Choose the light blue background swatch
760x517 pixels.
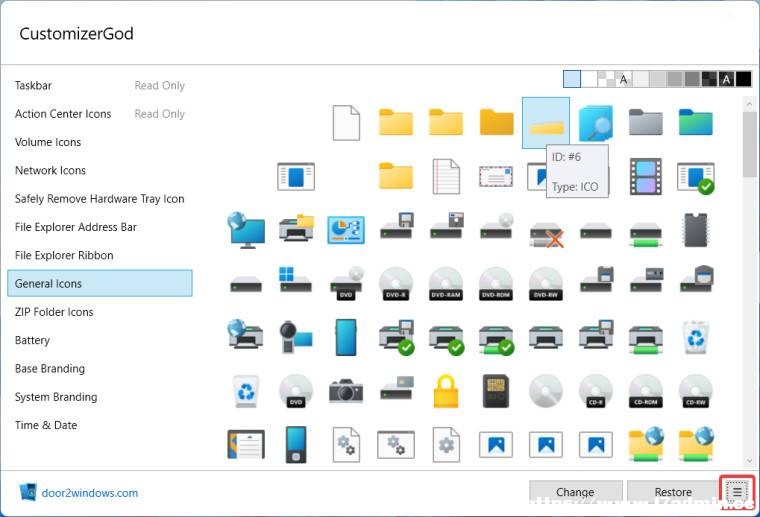[572, 79]
